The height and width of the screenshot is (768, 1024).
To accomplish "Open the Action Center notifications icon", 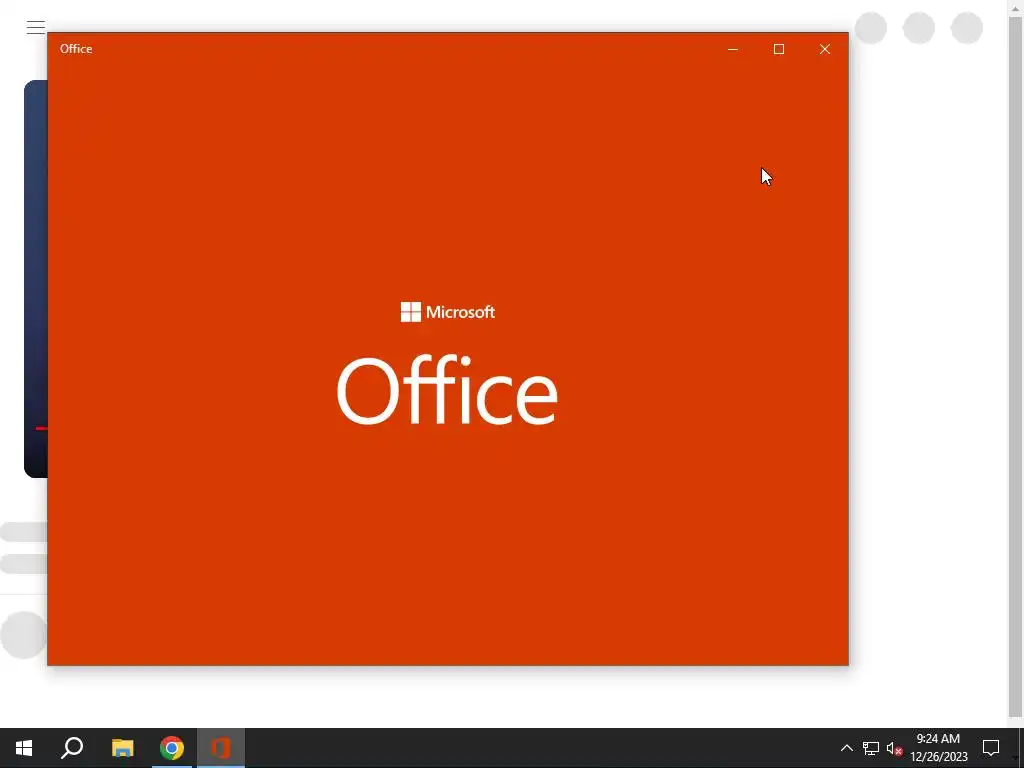I will point(991,748).
